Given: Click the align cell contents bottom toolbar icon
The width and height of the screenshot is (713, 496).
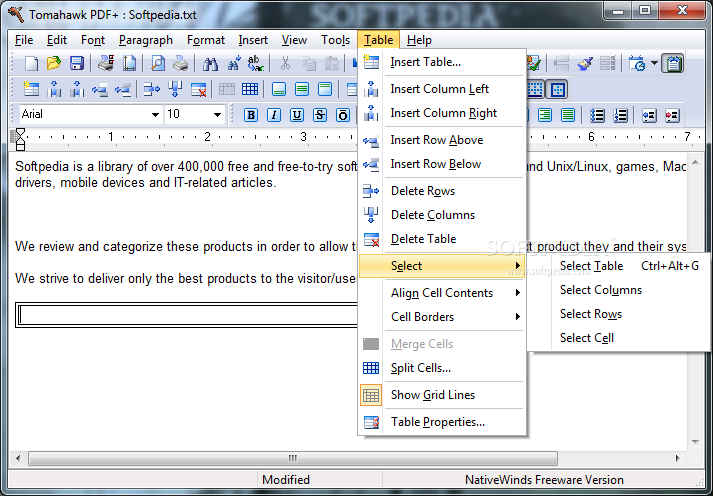Looking at the screenshot, I should (x=279, y=89).
